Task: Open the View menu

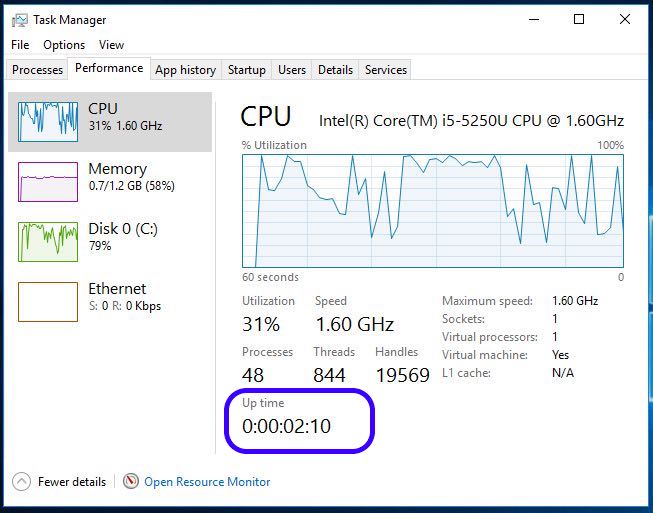Action: (112, 45)
